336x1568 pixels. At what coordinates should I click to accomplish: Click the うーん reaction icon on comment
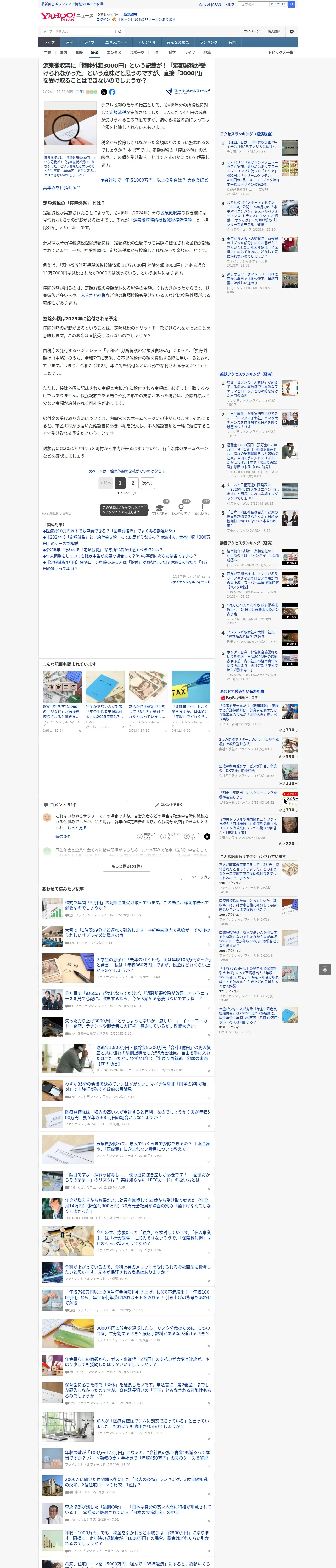(187, 836)
